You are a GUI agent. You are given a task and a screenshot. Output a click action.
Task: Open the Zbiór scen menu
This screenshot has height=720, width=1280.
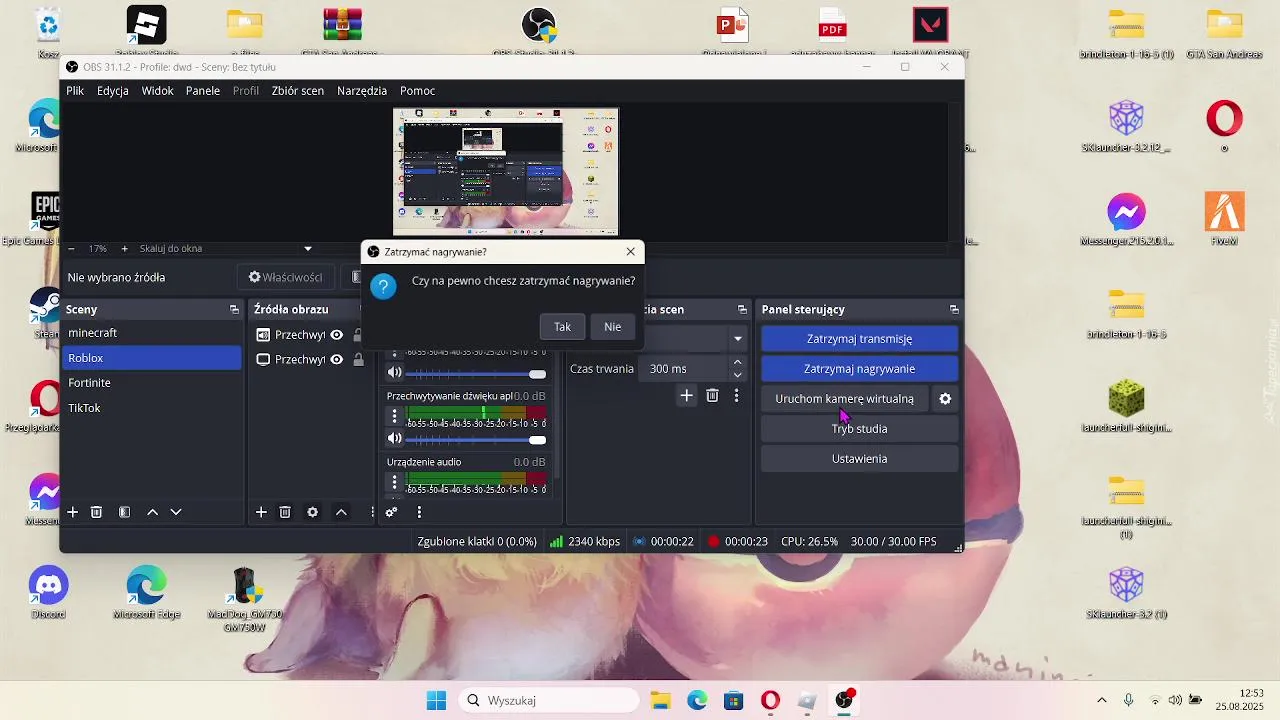(x=298, y=91)
